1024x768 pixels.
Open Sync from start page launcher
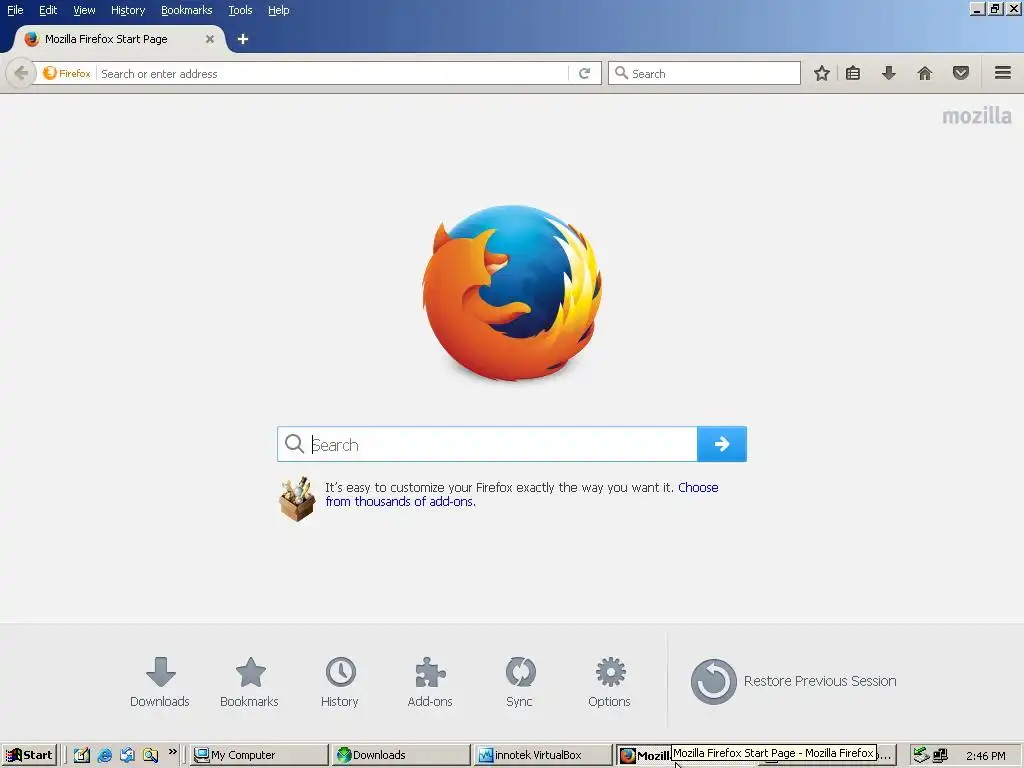(x=520, y=682)
